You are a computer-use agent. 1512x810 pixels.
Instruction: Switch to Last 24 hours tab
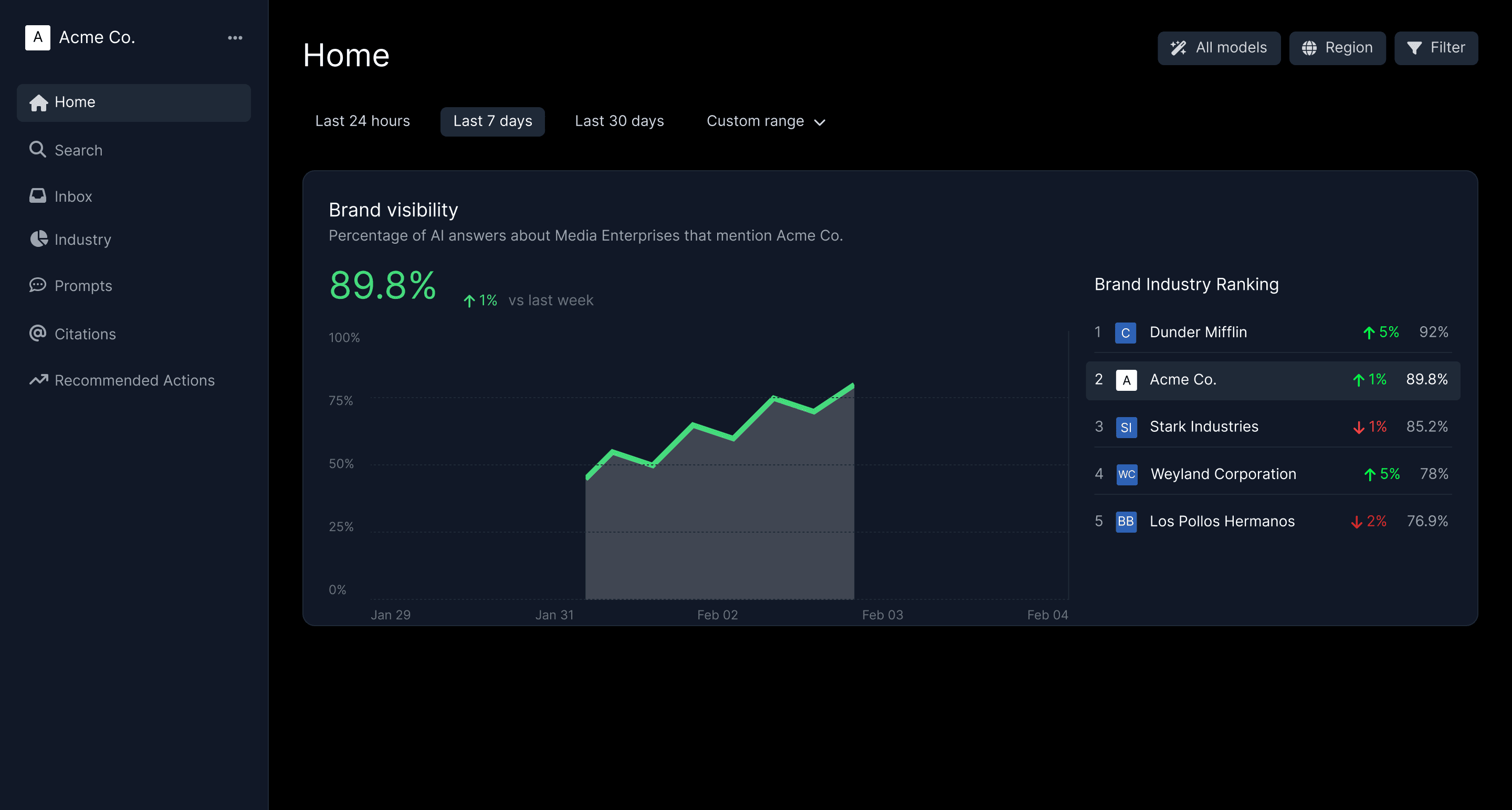click(362, 121)
